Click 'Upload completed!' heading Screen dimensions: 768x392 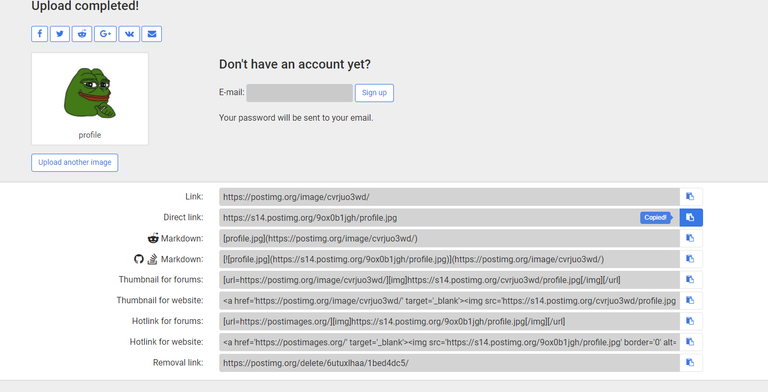pos(85,6)
